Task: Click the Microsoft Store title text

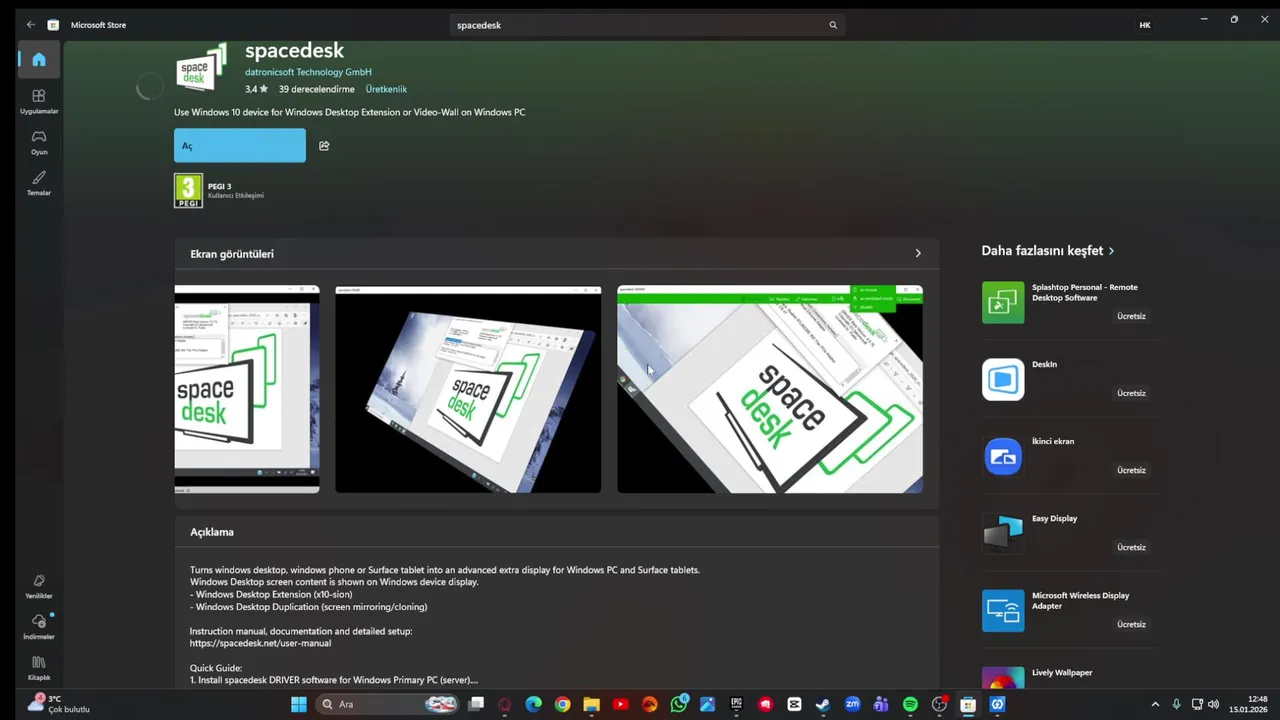Action: [x=98, y=25]
